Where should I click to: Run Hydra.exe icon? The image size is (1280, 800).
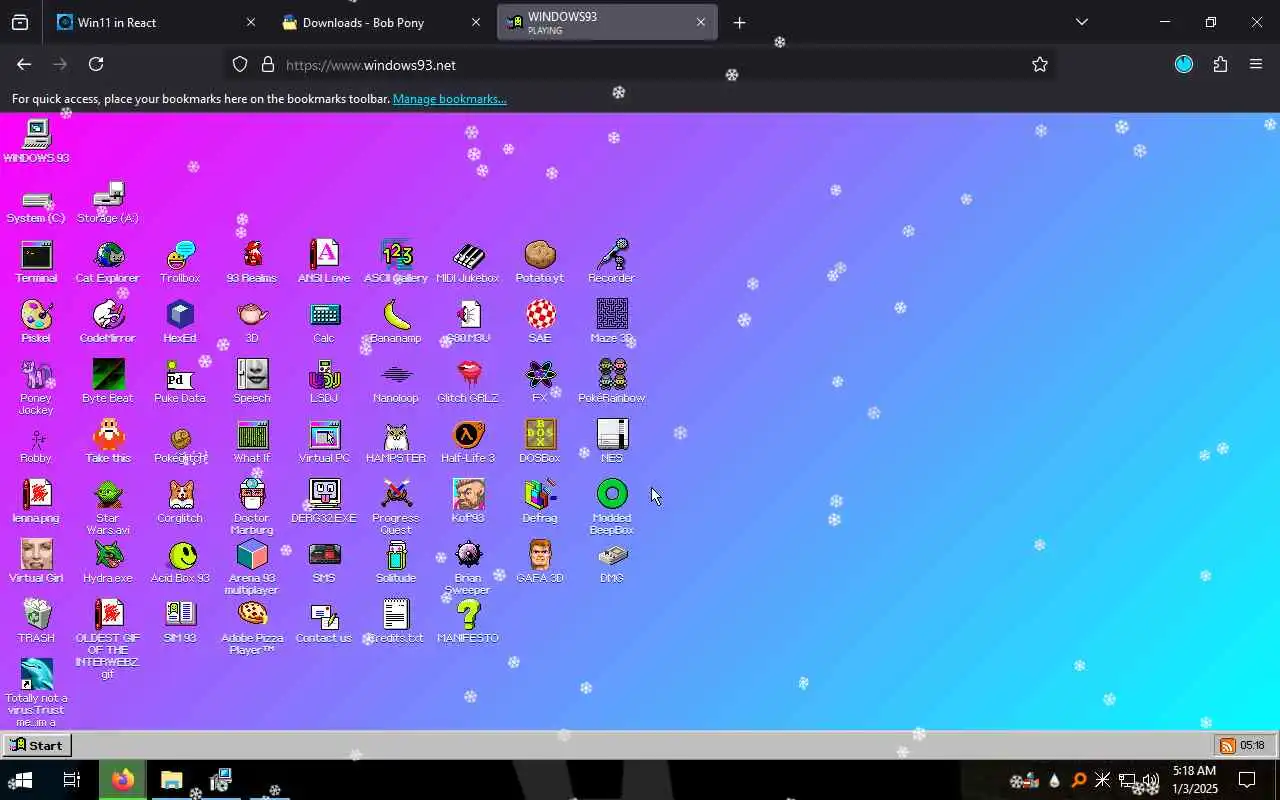108,562
